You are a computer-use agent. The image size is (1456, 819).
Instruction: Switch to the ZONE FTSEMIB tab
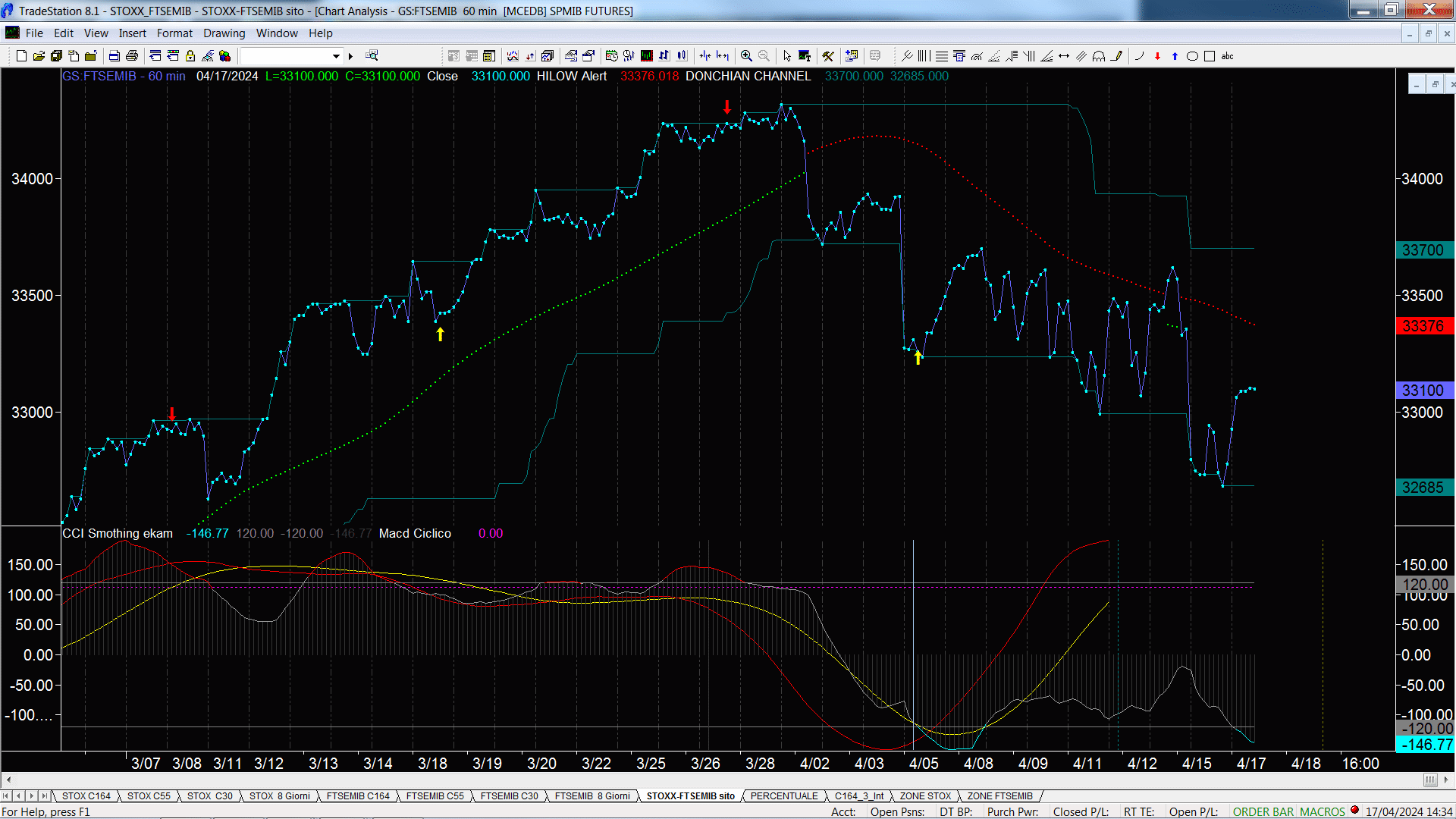click(x=999, y=796)
